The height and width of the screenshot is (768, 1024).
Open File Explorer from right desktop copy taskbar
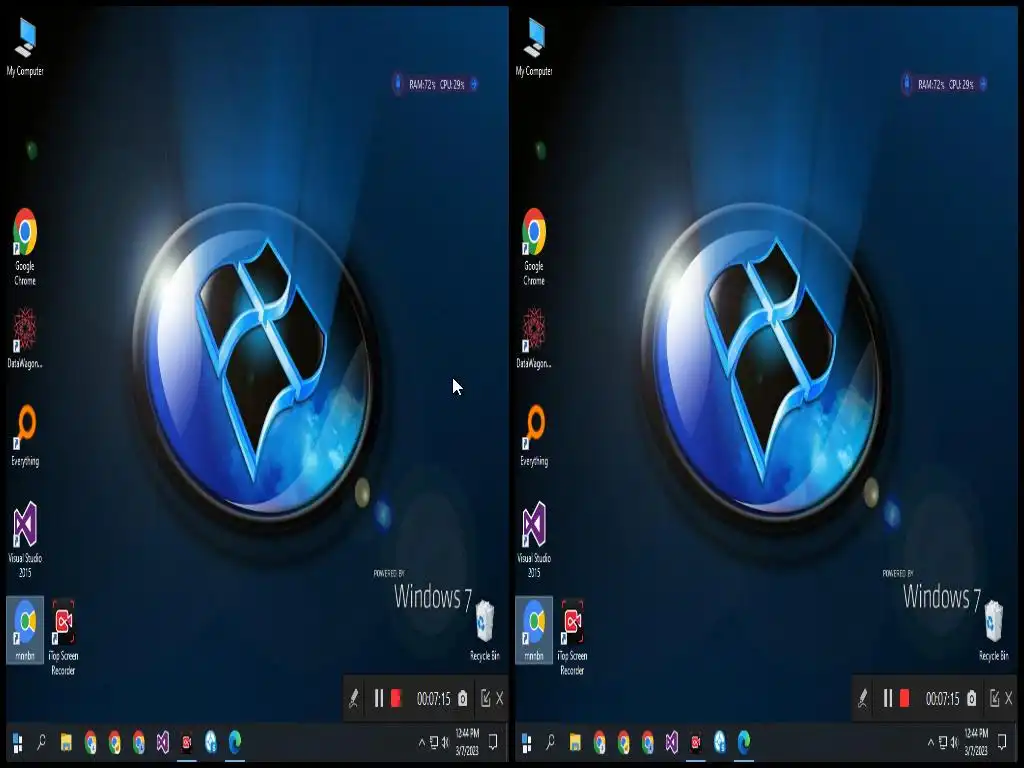pos(575,743)
